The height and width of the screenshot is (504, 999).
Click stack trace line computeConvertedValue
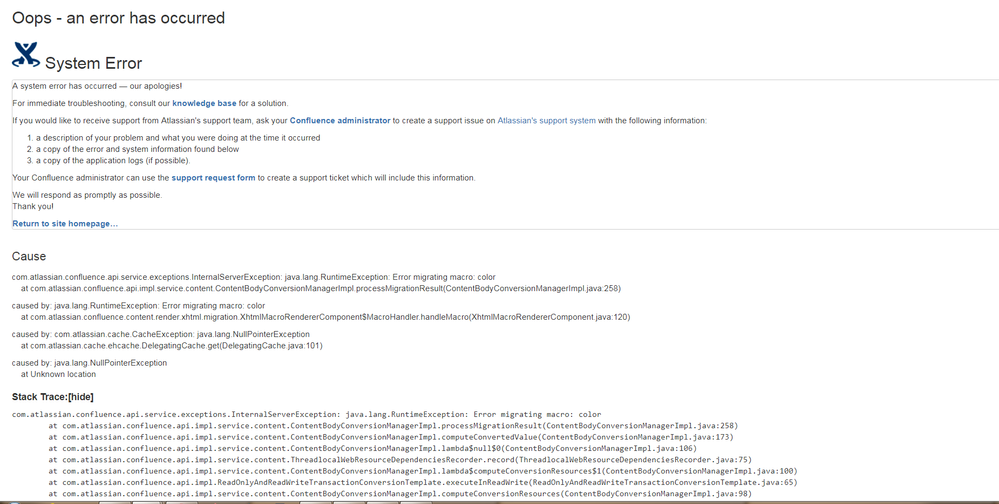pyautogui.click(x=391, y=437)
